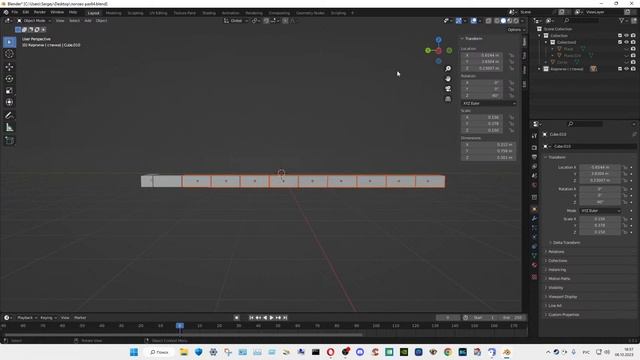Expand the Custom Properties panel
Screen dimensions: 640x360
tap(563, 315)
